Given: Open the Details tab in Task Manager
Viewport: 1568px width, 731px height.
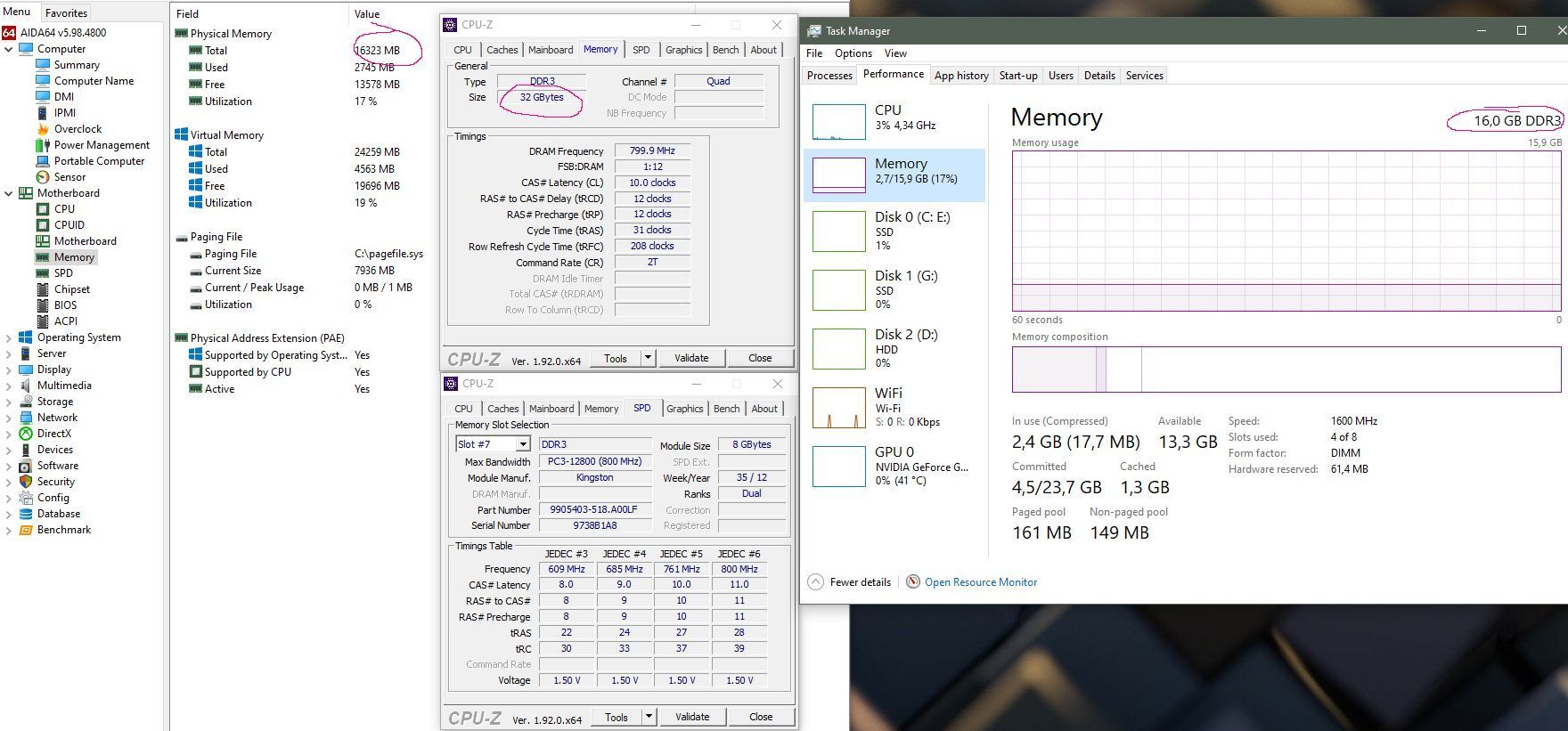Looking at the screenshot, I should tap(1099, 76).
